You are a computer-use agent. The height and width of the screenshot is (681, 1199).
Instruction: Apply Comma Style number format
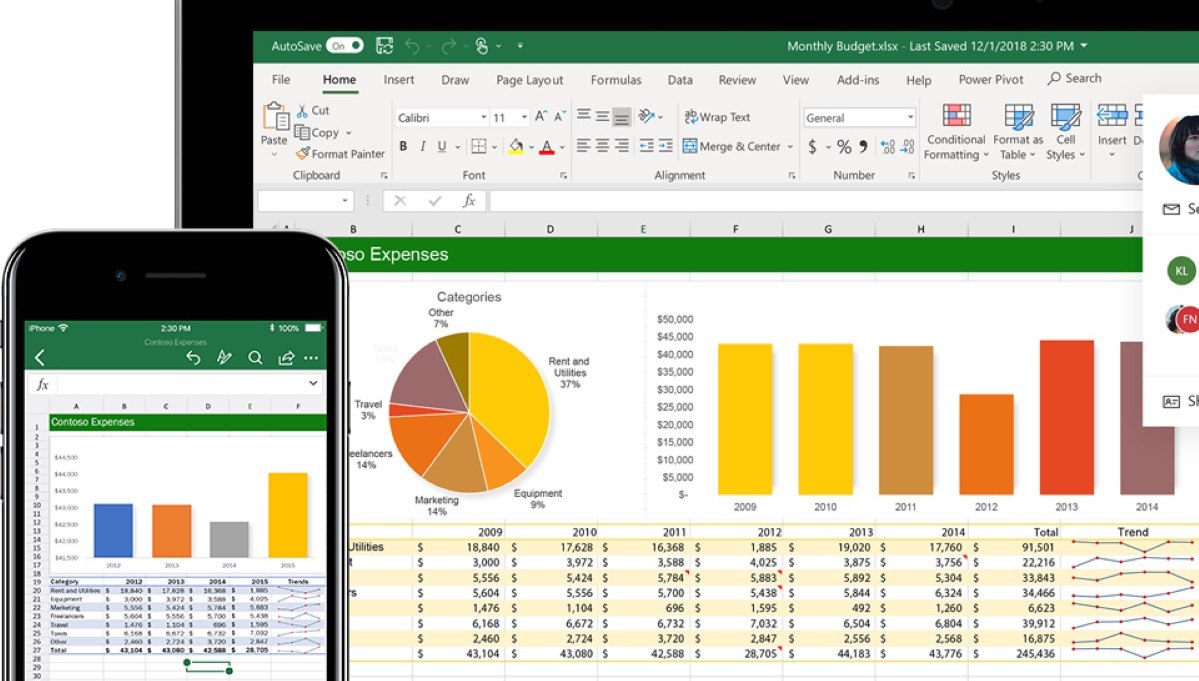[863, 146]
